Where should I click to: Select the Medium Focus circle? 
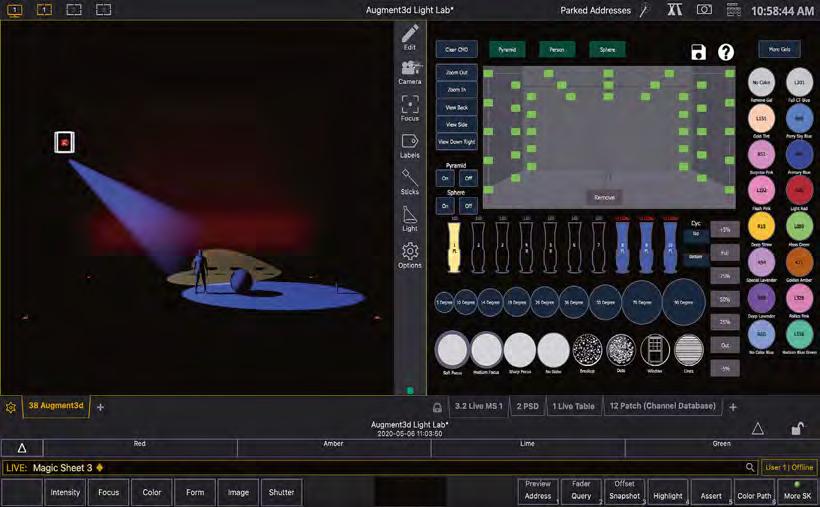coord(486,350)
